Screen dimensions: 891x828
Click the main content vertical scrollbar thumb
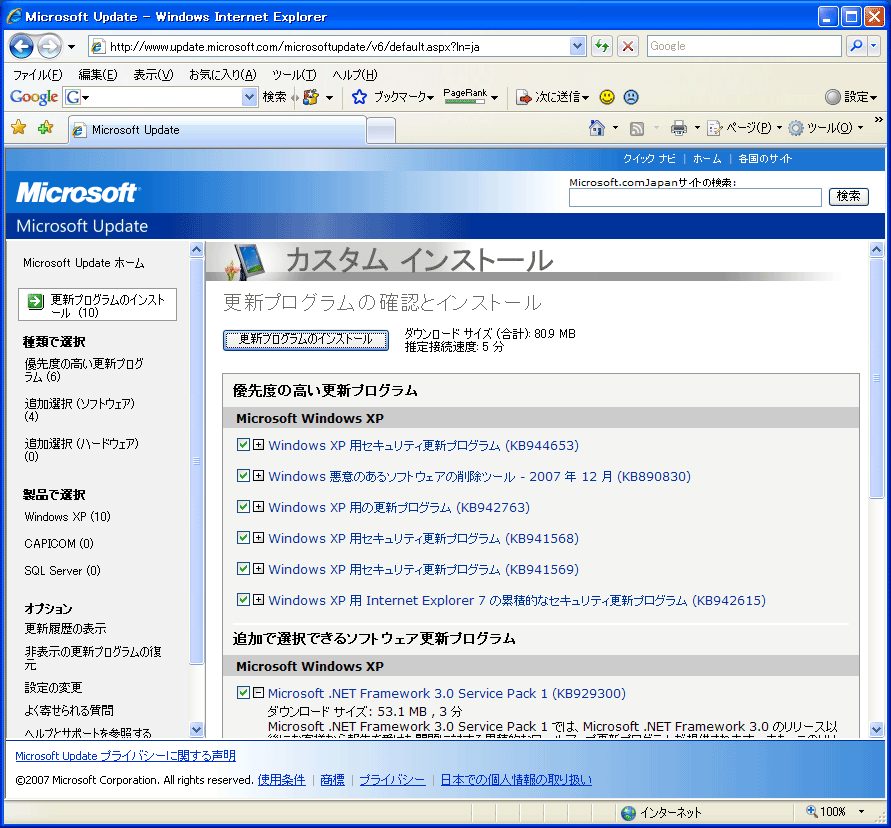pos(876,378)
